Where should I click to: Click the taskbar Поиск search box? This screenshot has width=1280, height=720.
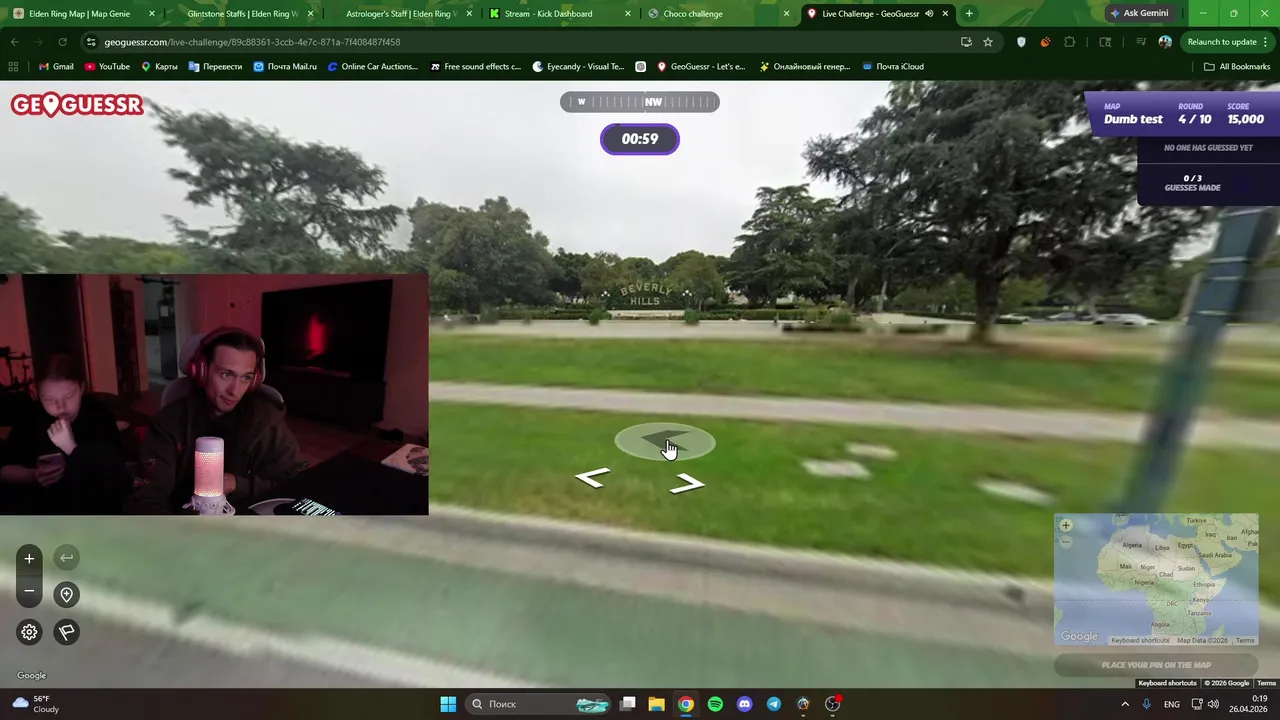point(540,704)
